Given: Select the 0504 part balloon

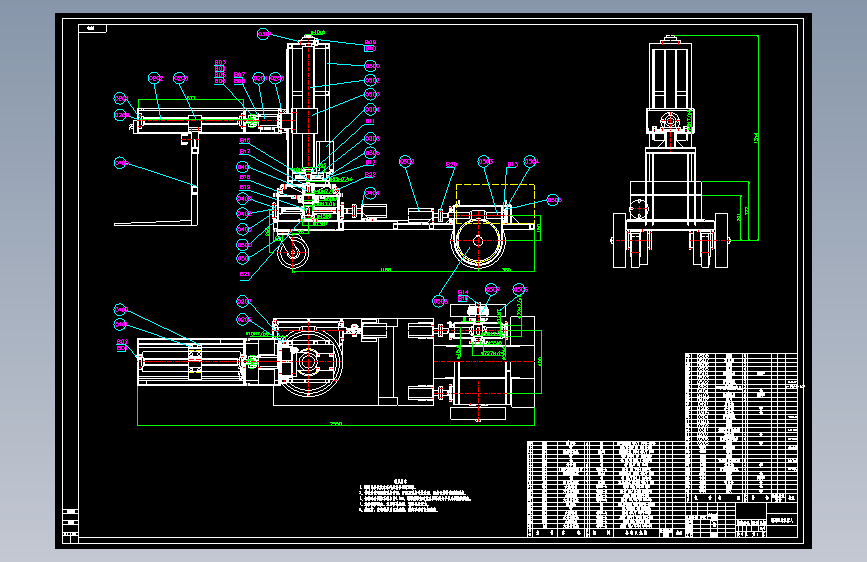Looking at the screenshot, I should click(x=531, y=162).
